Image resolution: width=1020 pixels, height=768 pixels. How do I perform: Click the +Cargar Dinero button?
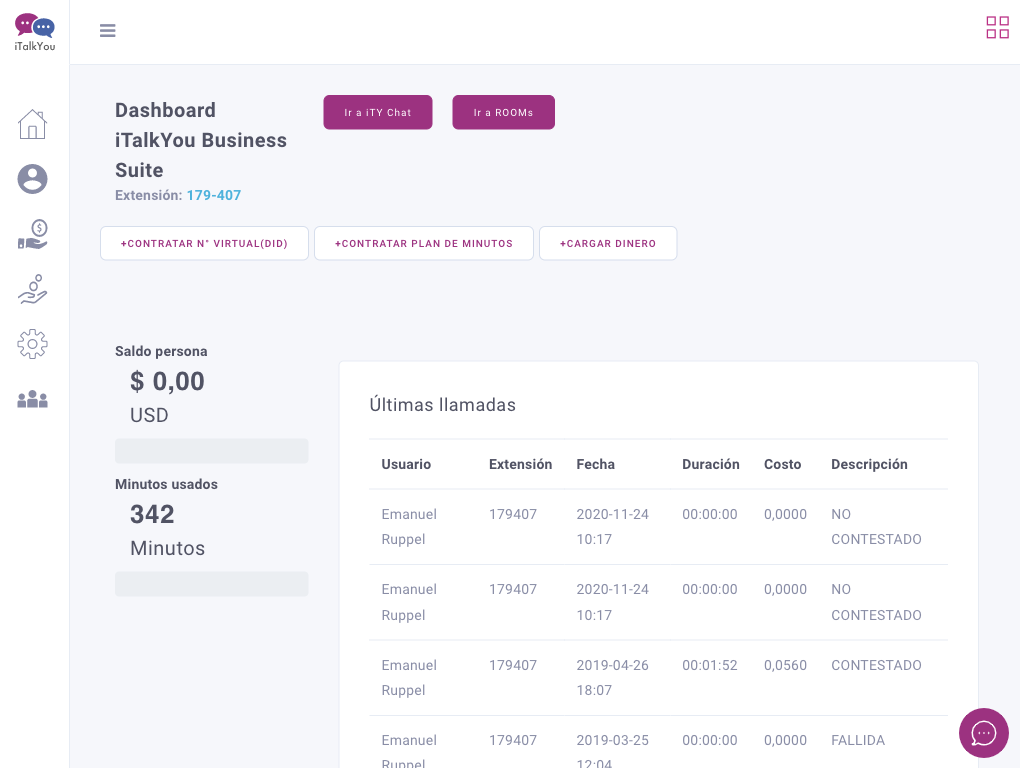coord(608,243)
